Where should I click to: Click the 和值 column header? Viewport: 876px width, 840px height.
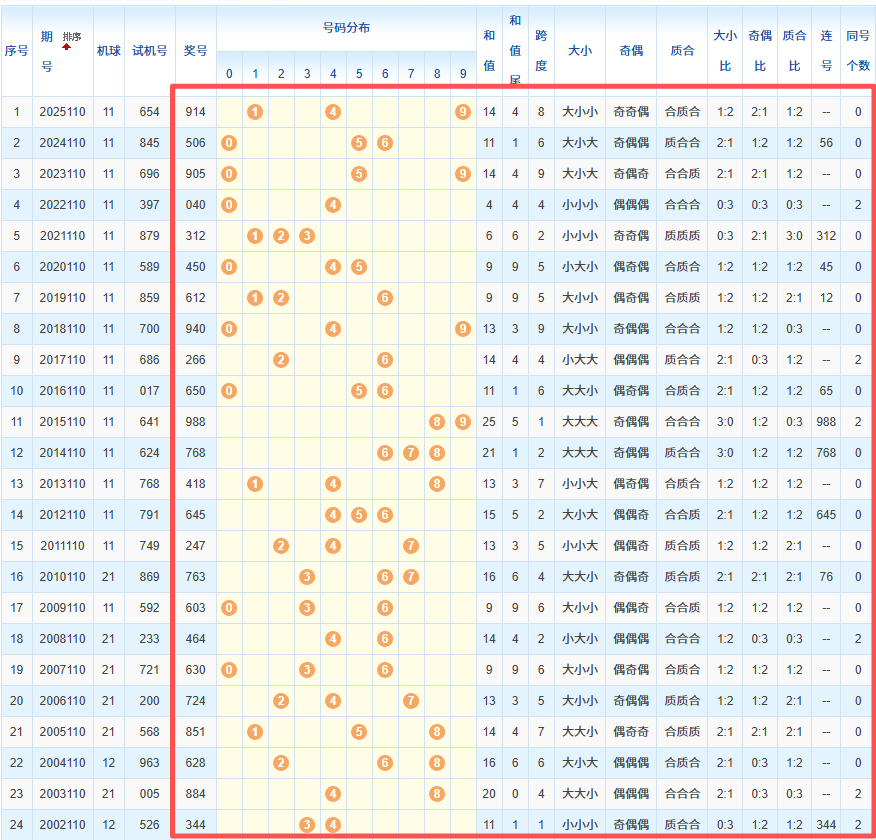coord(488,50)
